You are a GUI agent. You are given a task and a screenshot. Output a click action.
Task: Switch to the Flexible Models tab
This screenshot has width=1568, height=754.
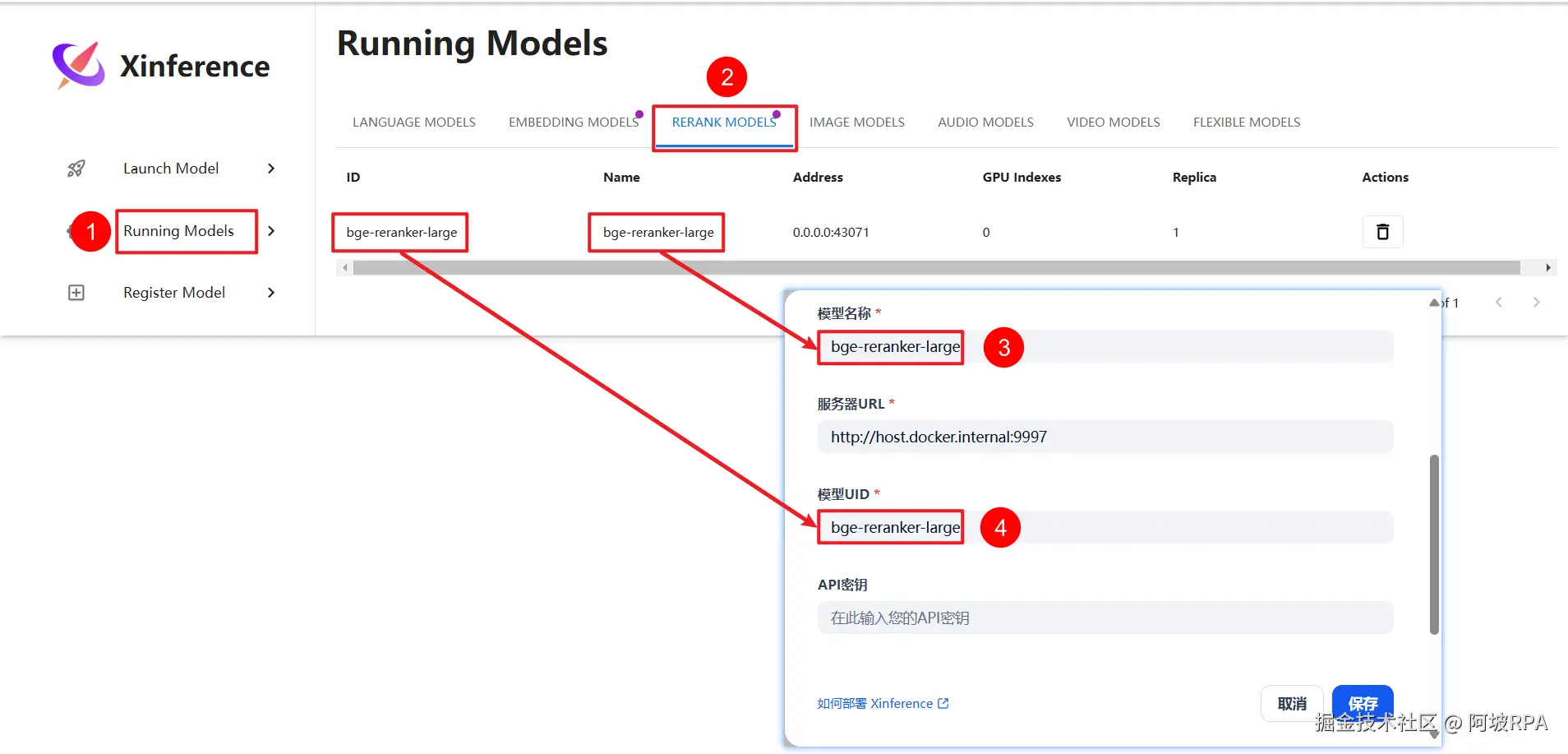point(1247,123)
